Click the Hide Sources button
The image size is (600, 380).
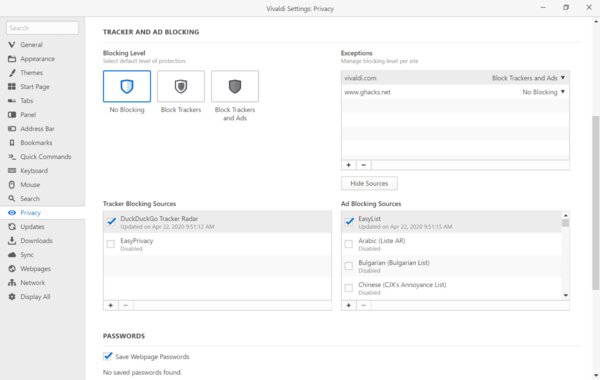click(x=369, y=183)
